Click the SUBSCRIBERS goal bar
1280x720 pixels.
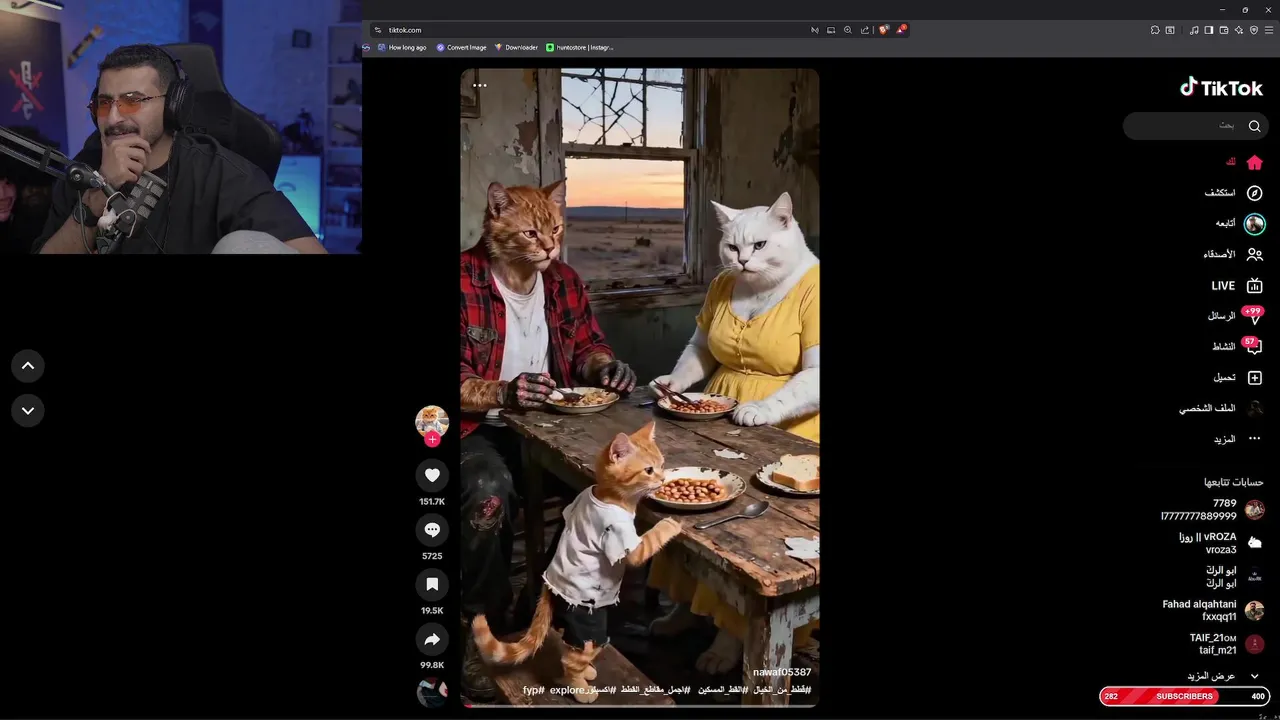[x=1184, y=696]
